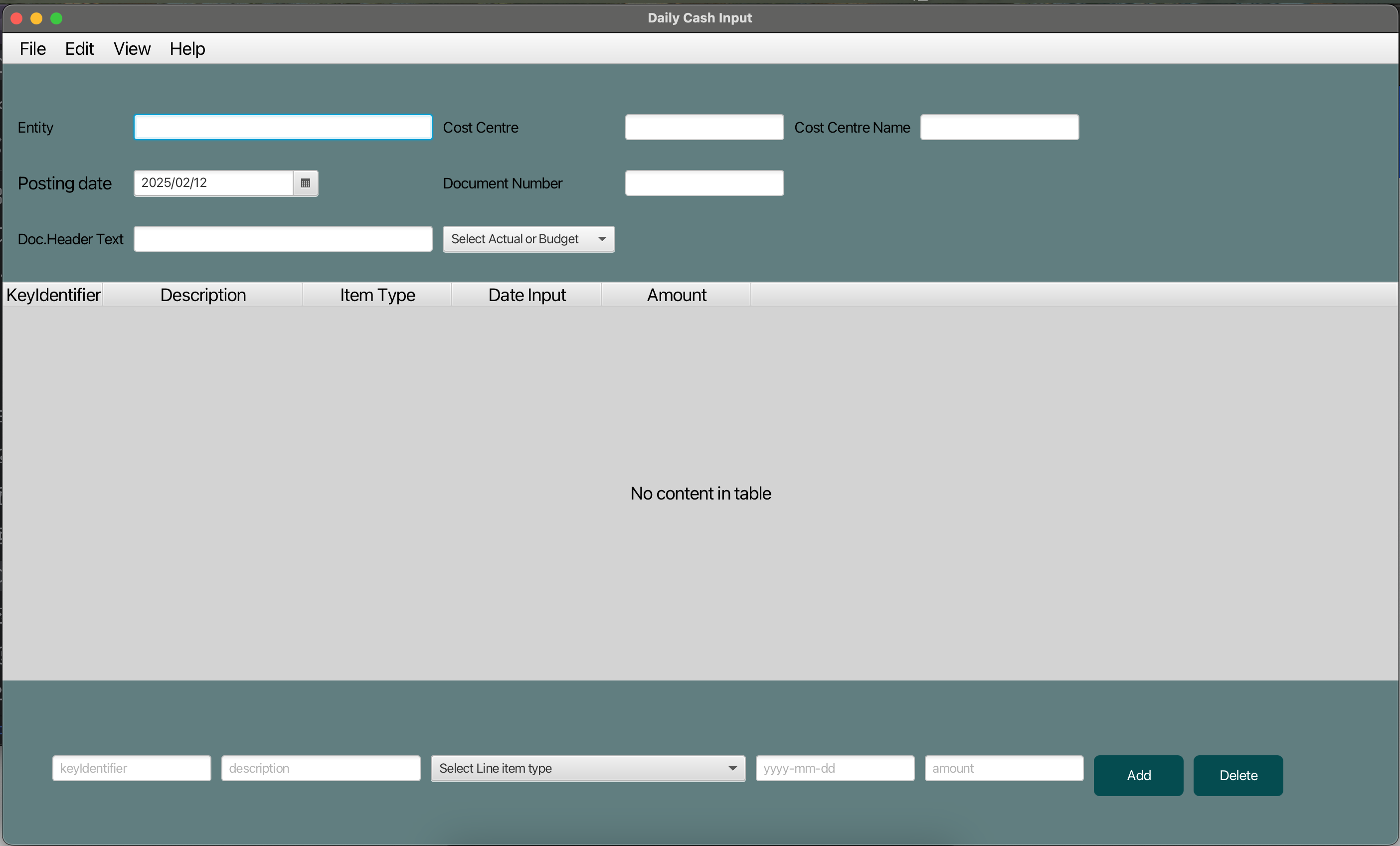Select the Amount column header
The width and height of the screenshot is (1400, 846).
coord(676,294)
